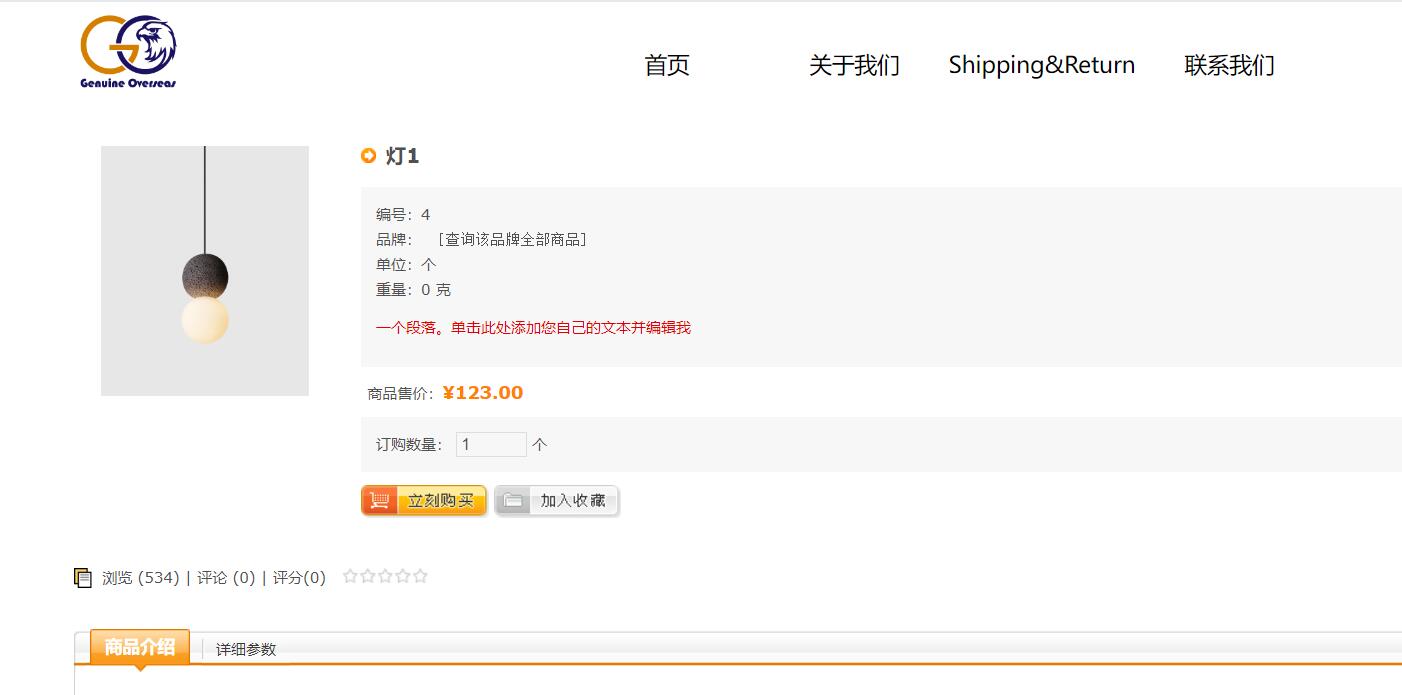Image resolution: width=1402 pixels, height=695 pixels.
Task: Switch to the 商品介绍 tab
Action: pyautogui.click(x=140, y=647)
